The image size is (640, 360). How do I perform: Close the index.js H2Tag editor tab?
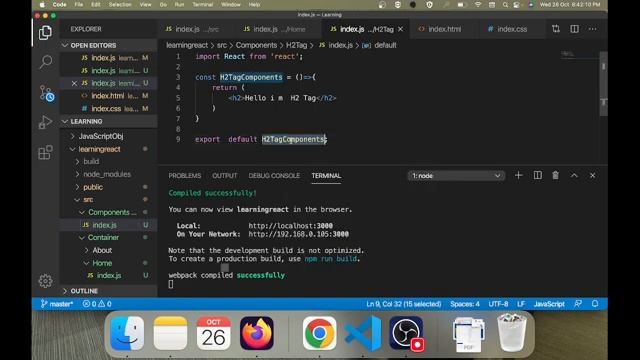tap(400, 29)
